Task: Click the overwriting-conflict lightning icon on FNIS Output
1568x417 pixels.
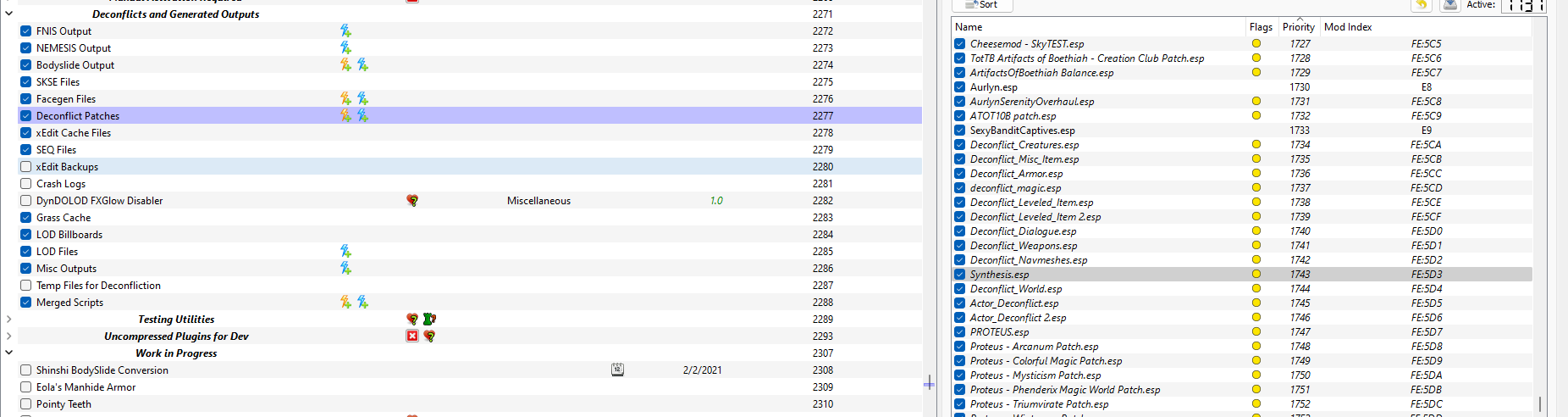Action: coord(345,31)
